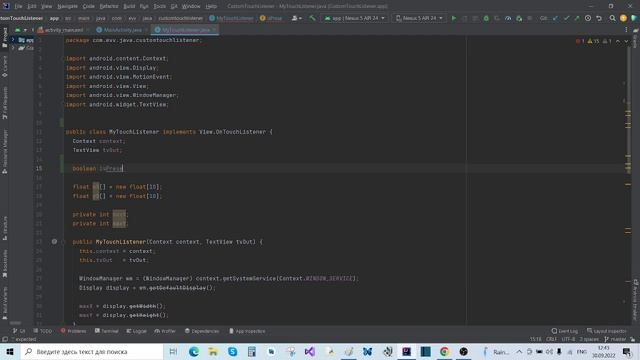Click the Git commit checkmark icon
The image size is (640, 360).
(x=566, y=18)
